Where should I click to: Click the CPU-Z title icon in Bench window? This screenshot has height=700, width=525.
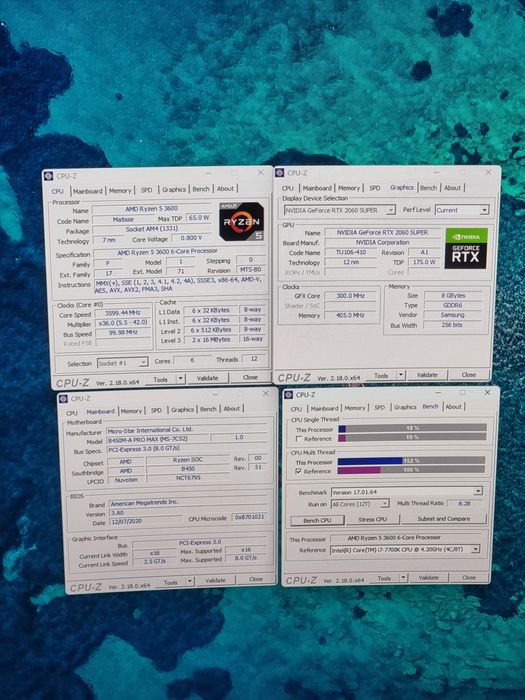click(289, 395)
